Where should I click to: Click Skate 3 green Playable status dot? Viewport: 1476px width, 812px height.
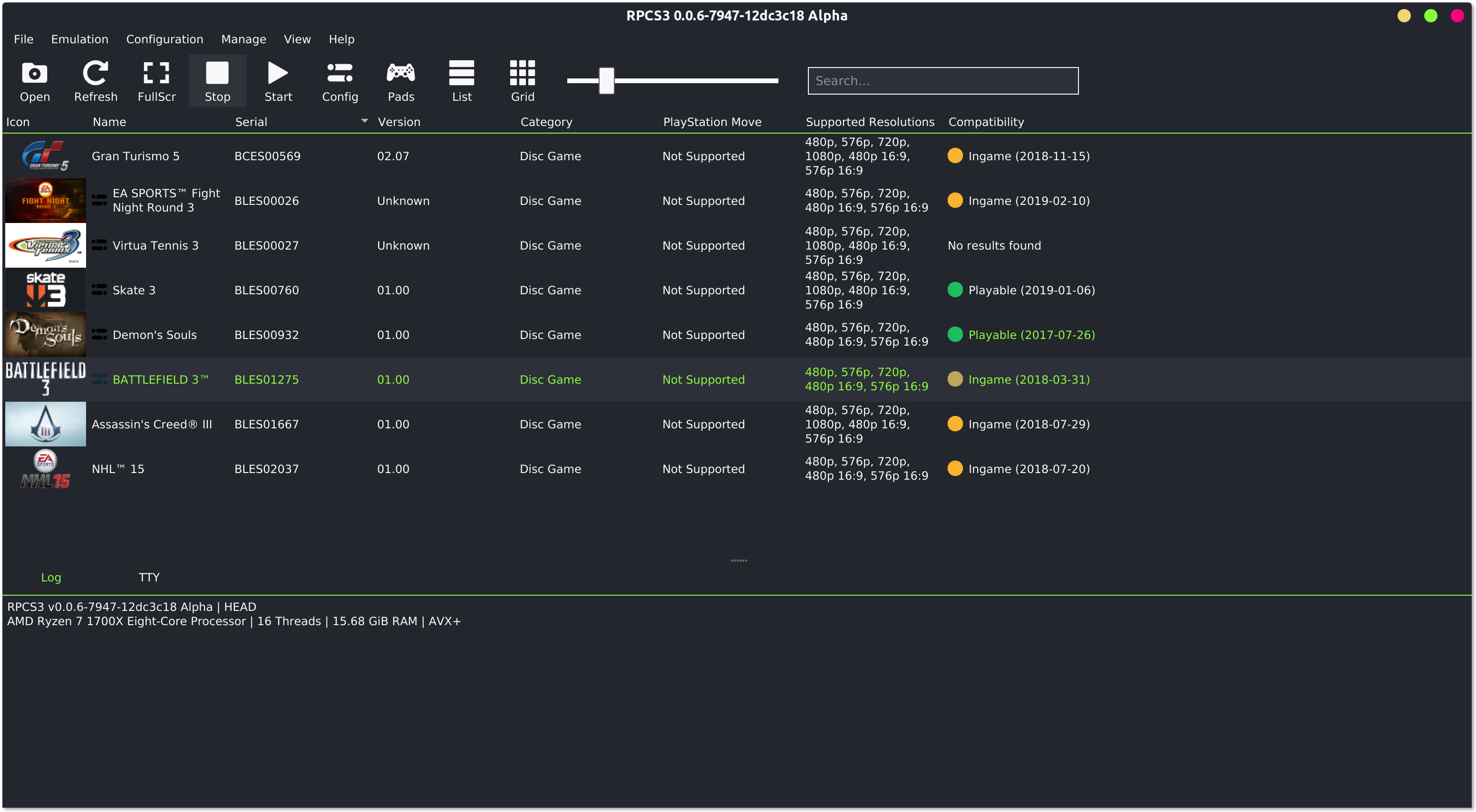(954, 290)
